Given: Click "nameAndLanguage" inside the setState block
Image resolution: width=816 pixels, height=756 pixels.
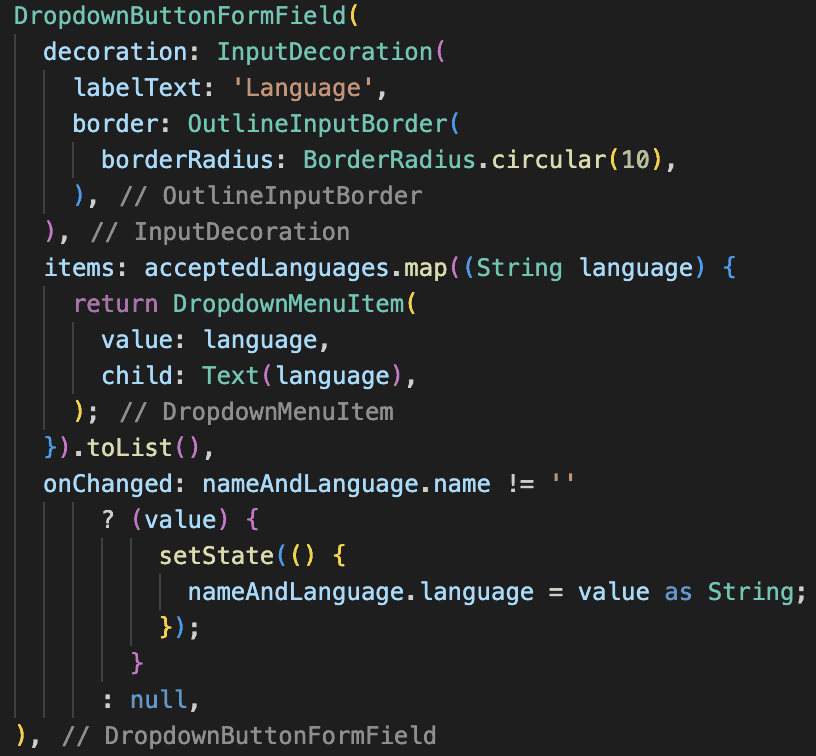Looking at the screenshot, I should point(296,592).
